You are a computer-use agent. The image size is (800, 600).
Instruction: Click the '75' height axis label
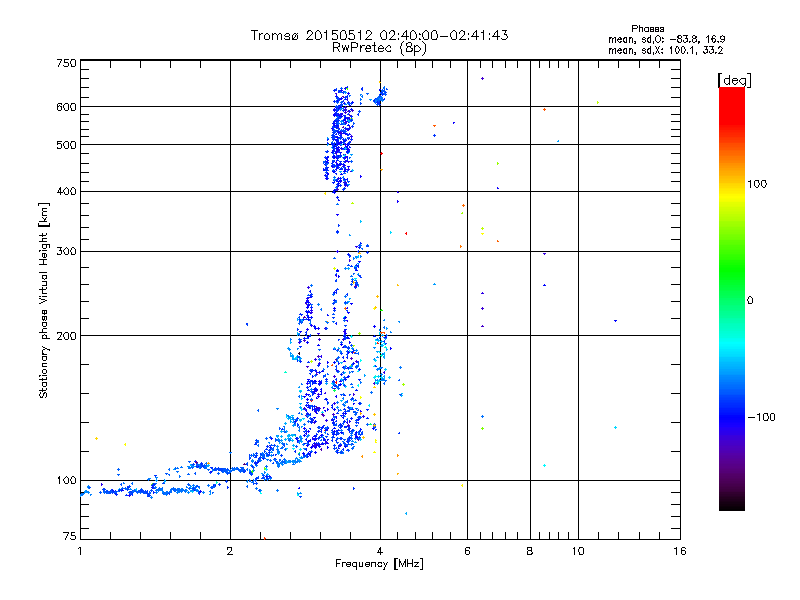70,536
